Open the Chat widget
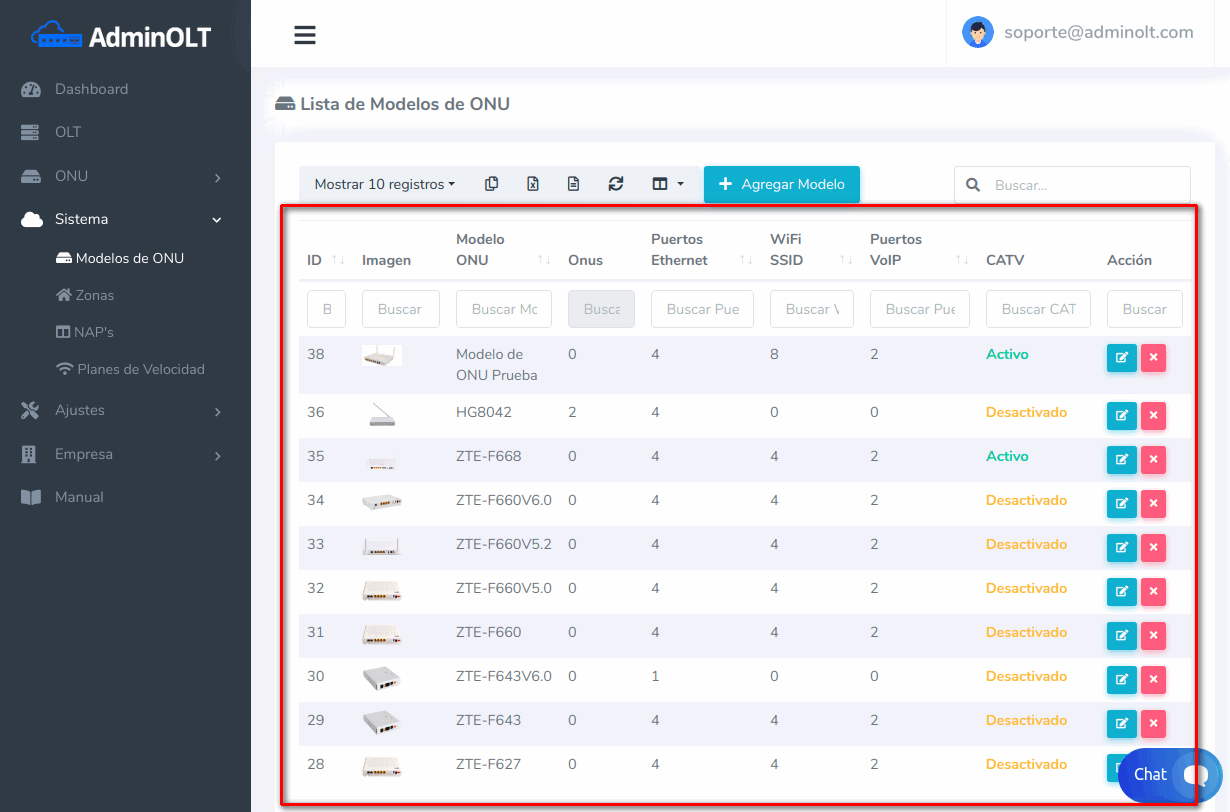1230x812 pixels. (1169, 774)
